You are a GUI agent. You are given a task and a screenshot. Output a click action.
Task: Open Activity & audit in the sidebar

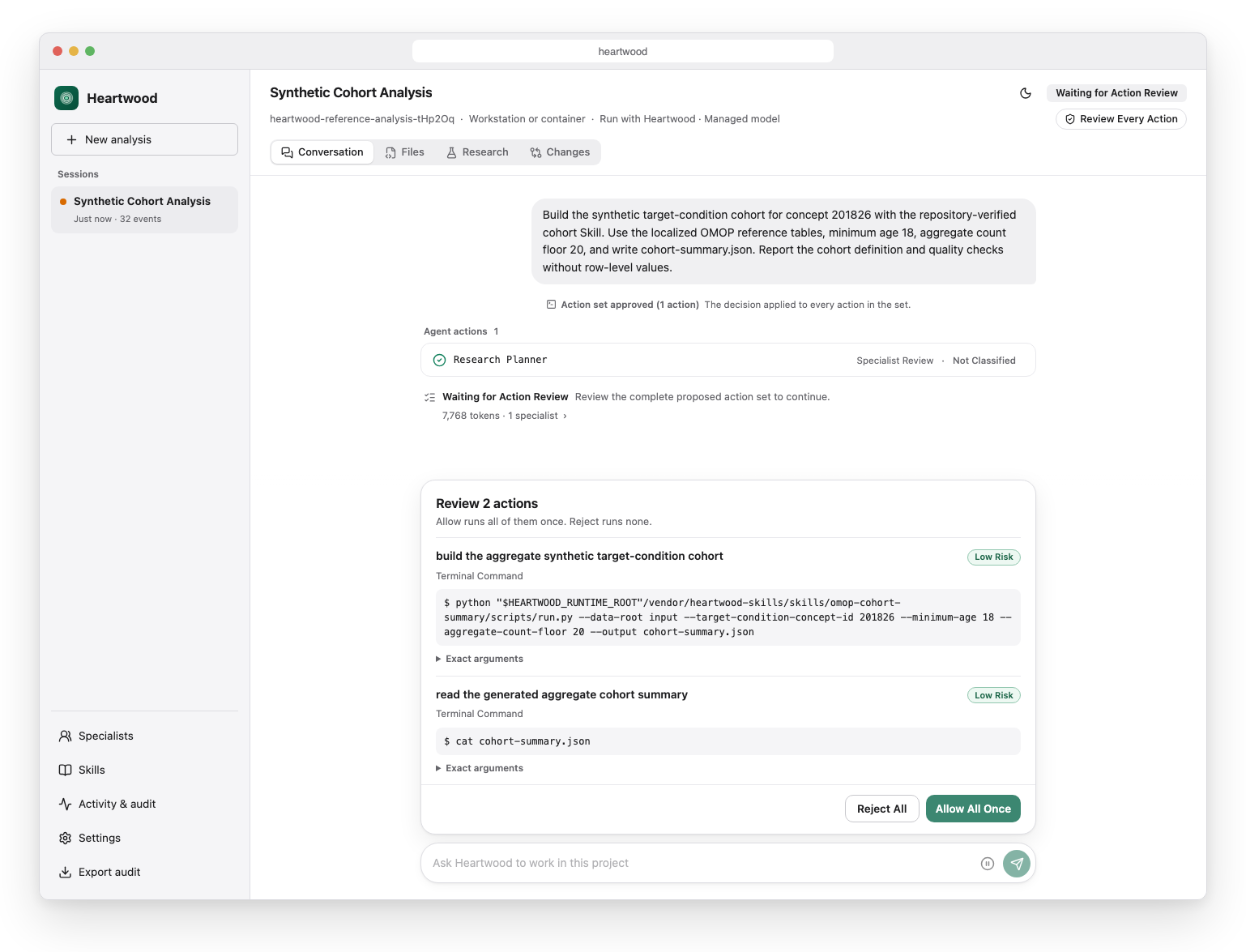(144, 805)
